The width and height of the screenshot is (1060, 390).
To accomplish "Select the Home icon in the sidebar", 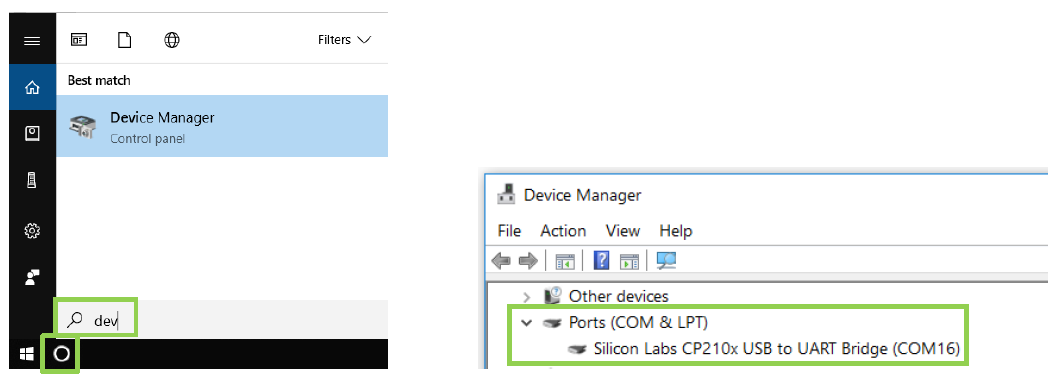I will click(32, 87).
